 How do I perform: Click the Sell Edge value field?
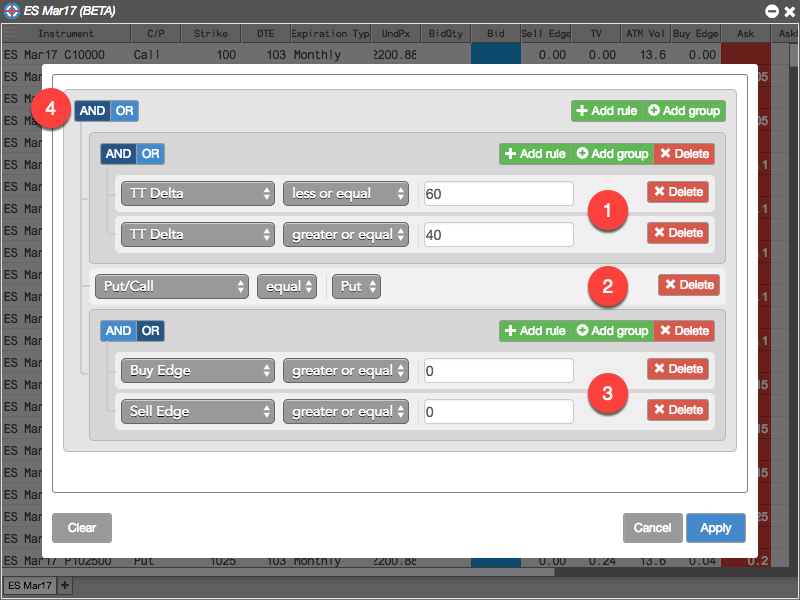tap(498, 412)
